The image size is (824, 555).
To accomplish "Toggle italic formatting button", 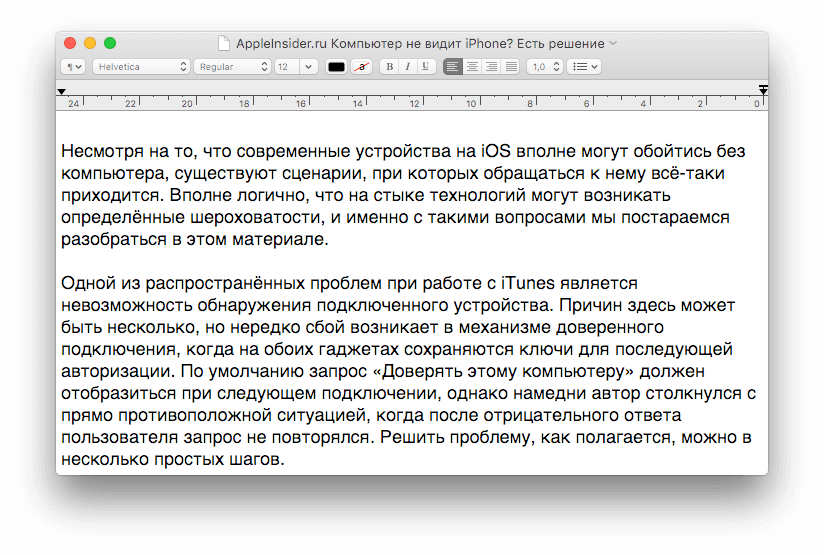I will [407, 67].
